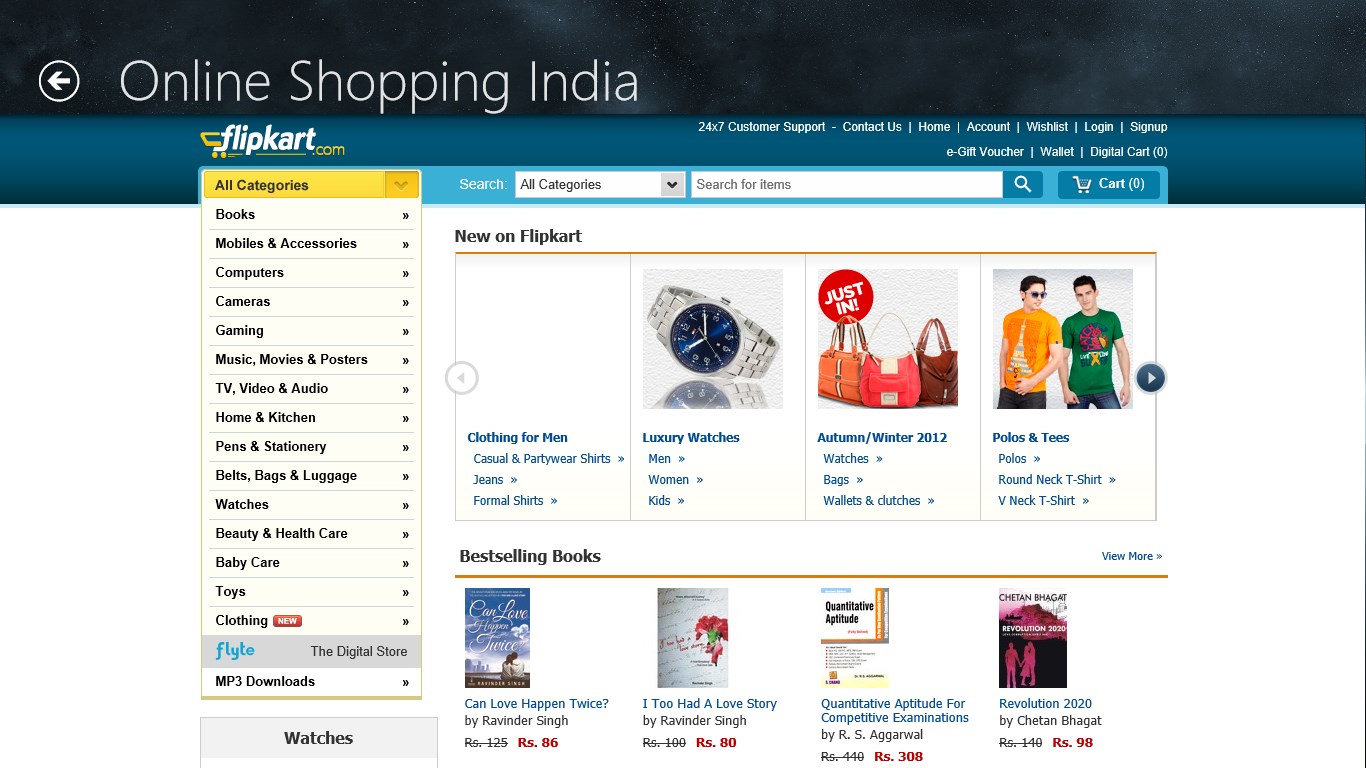Screen dimensions: 1366x768
Task: Go back with the circular arrow button
Action: 59,81
